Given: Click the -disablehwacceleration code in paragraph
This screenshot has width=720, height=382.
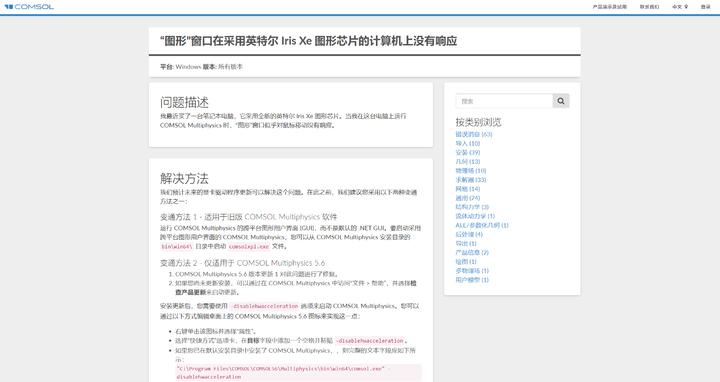Looking at the screenshot, I should click(264, 306).
